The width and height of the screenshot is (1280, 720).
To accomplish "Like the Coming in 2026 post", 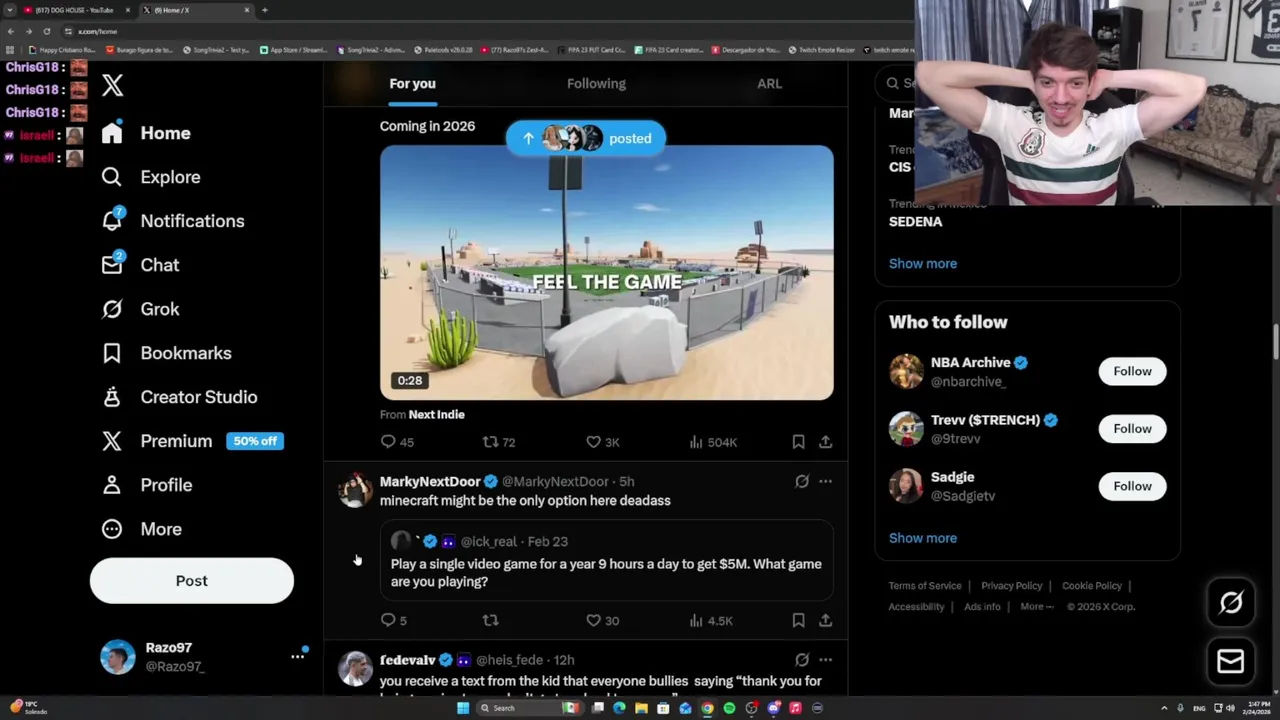I will click(x=593, y=441).
